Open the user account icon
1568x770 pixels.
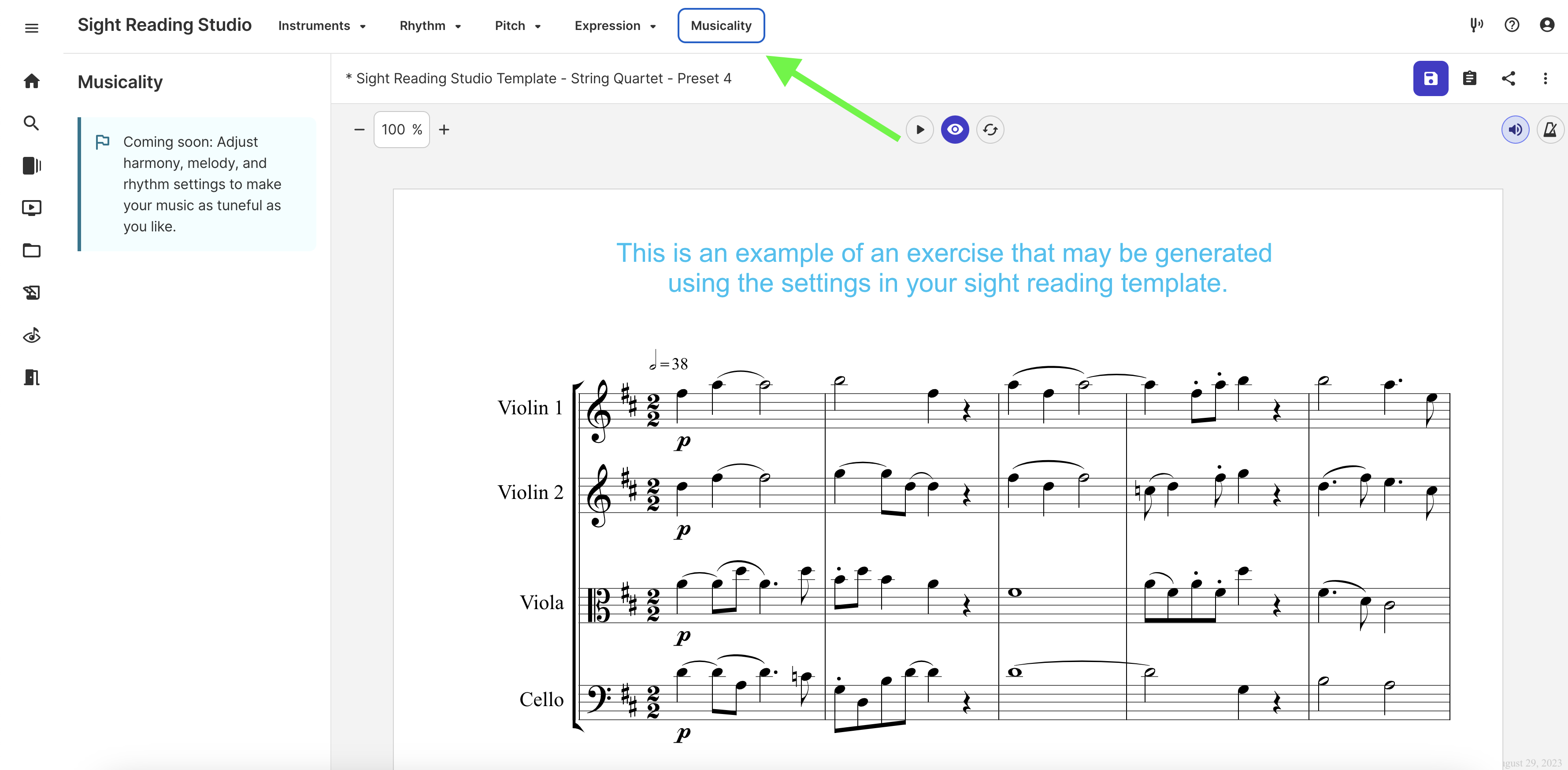coord(1547,25)
